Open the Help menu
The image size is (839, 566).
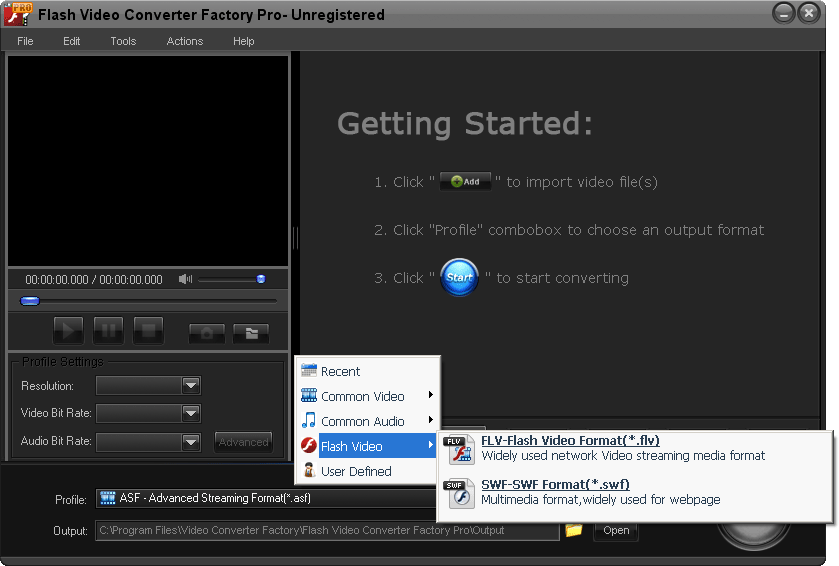[x=243, y=41]
